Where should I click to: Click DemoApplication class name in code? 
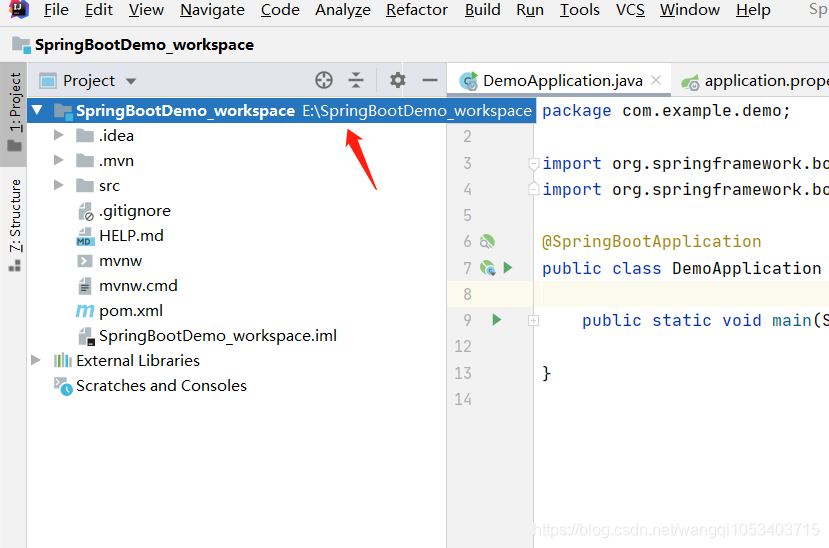746,268
